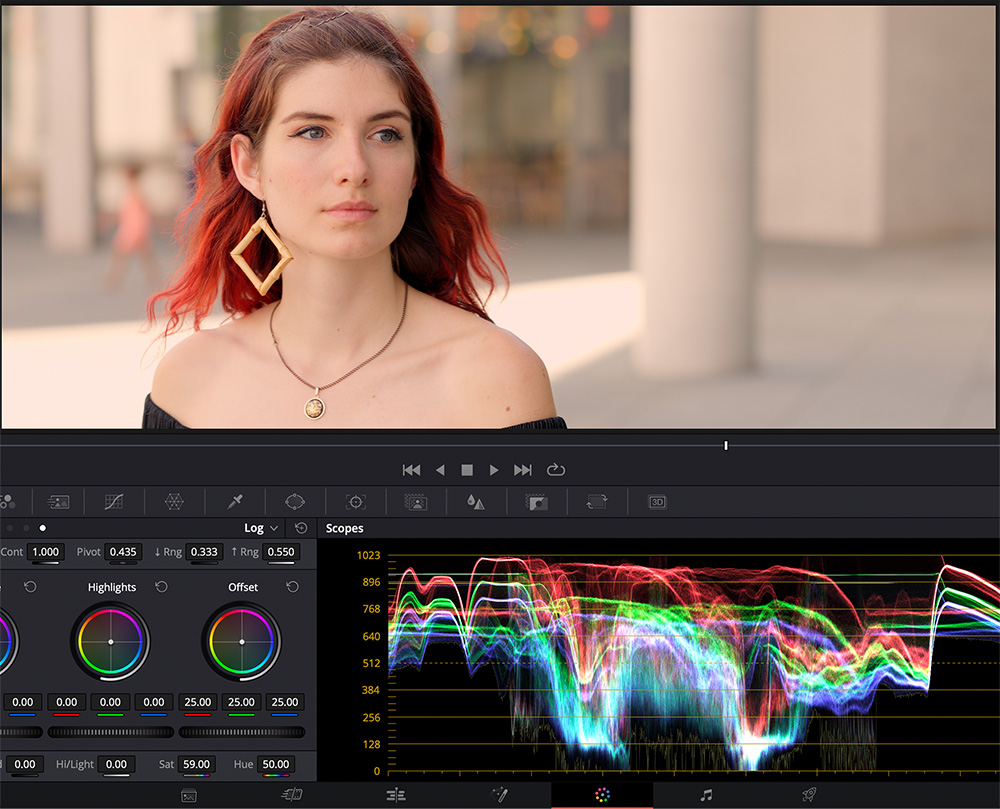Image resolution: width=1000 pixels, height=809 pixels.
Task: Reset the Offset wheel
Action: pyautogui.click(x=292, y=587)
